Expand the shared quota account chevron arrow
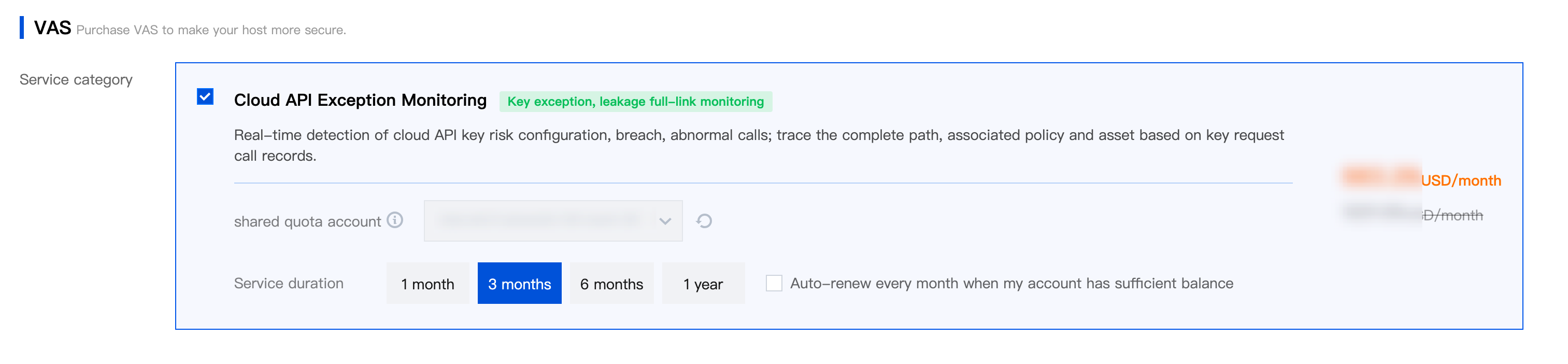This screenshot has height=364, width=1568. click(x=665, y=221)
